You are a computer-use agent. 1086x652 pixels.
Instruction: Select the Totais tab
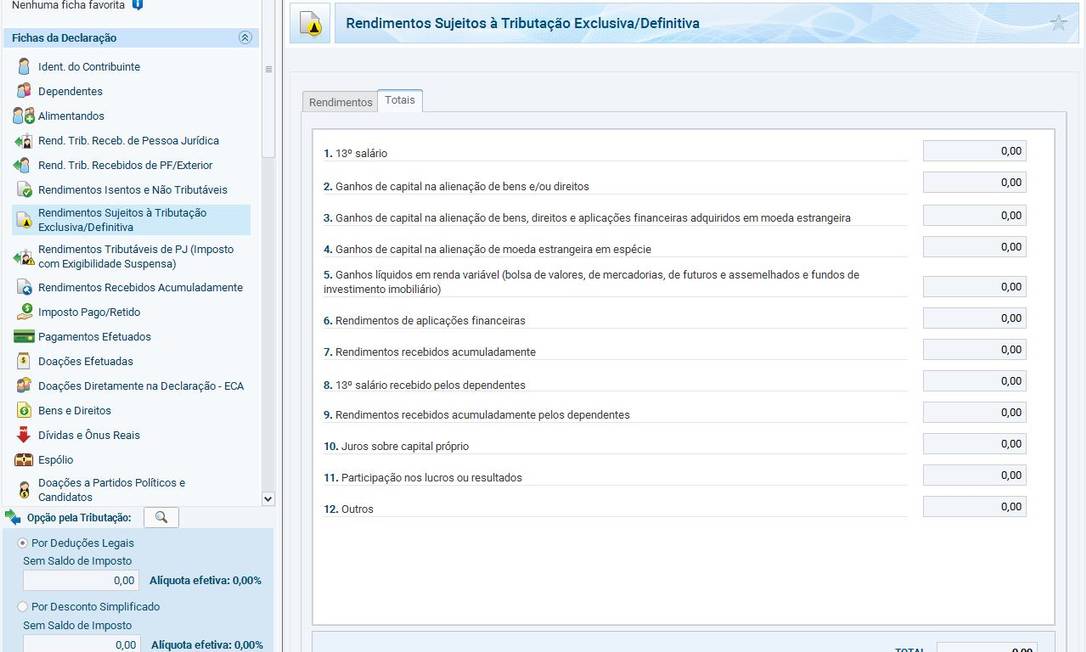click(400, 100)
